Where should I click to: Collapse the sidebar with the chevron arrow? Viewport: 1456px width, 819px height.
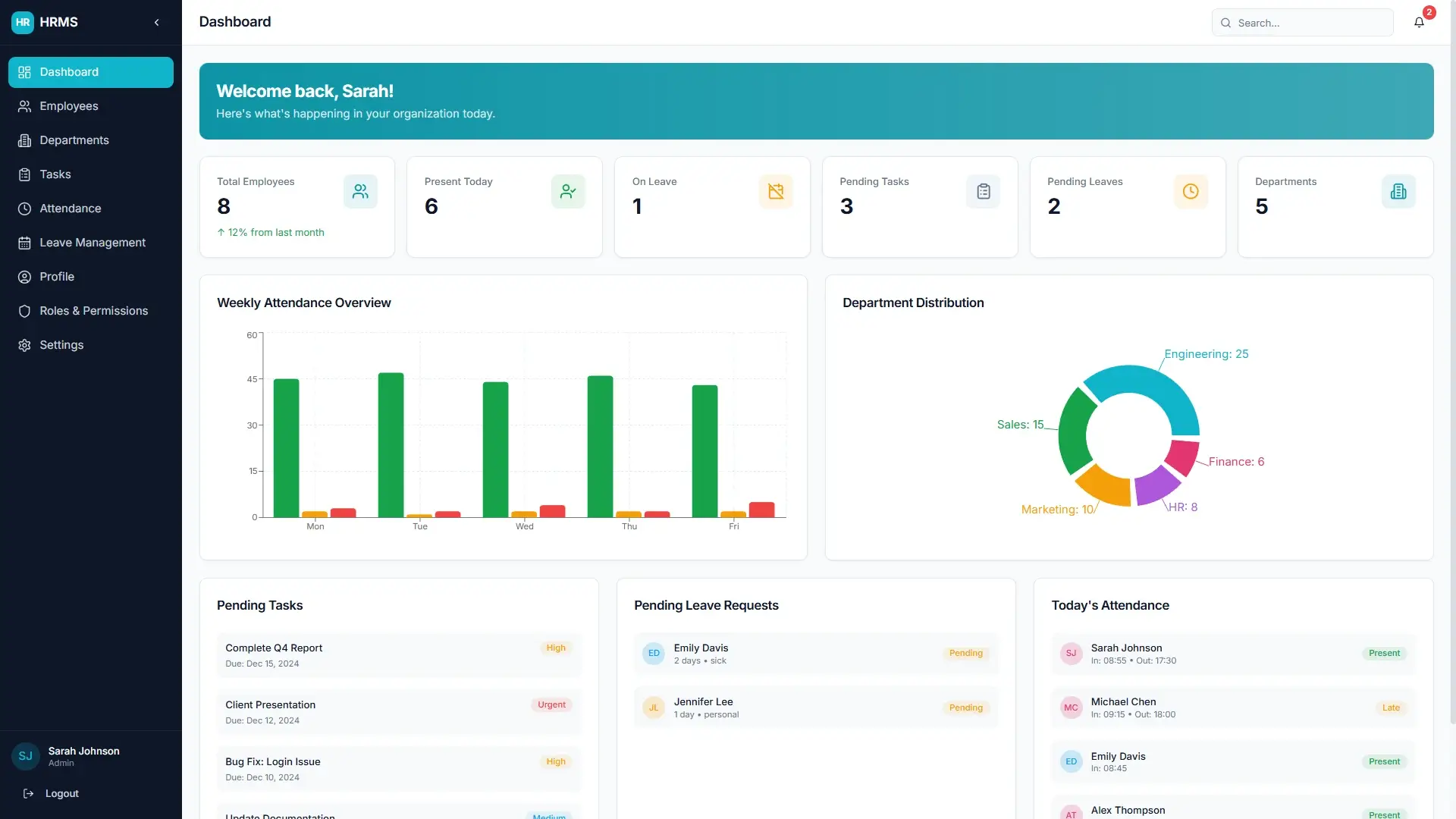pos(157,23)
